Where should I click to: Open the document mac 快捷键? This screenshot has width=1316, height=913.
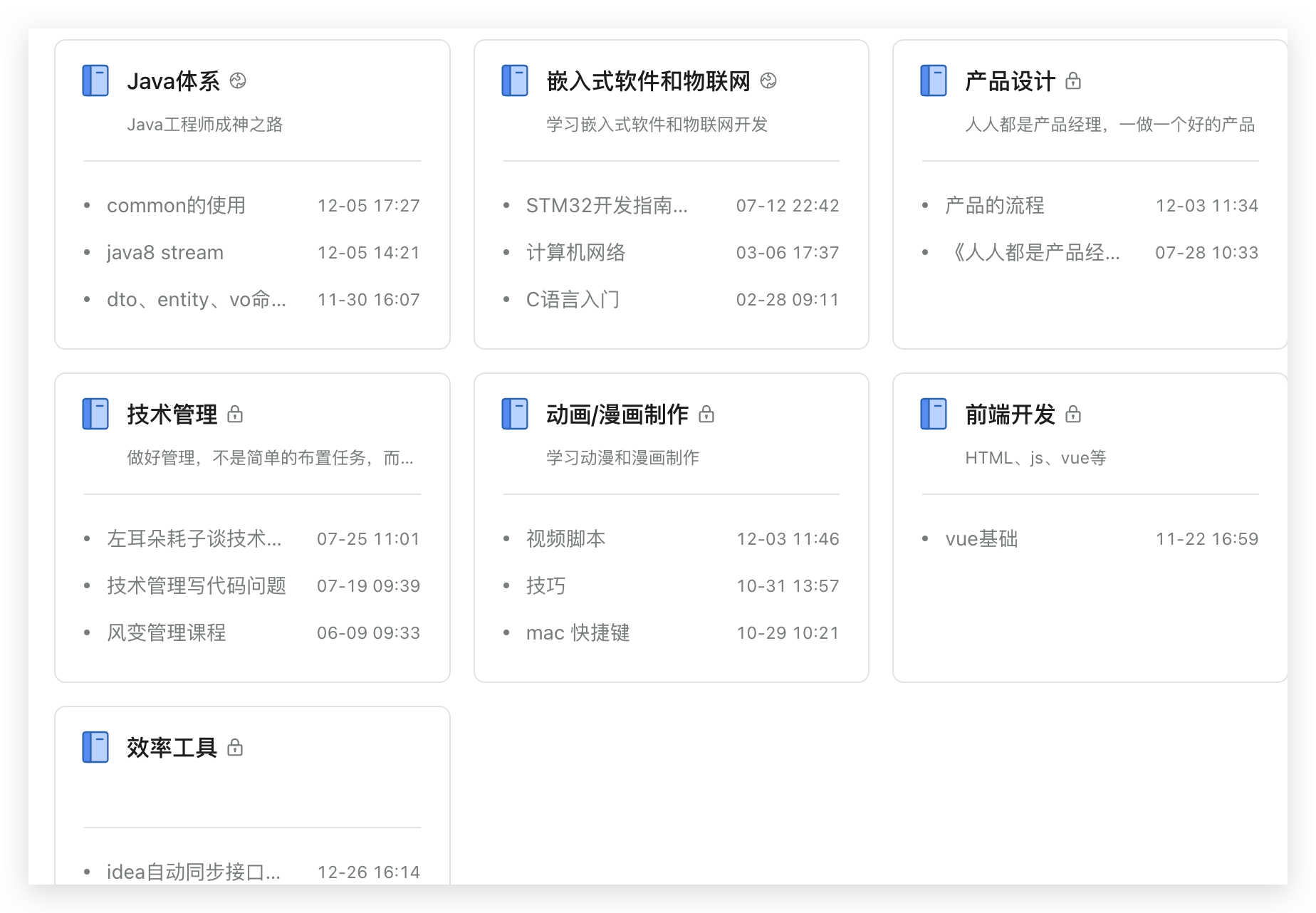pos(578,632)
